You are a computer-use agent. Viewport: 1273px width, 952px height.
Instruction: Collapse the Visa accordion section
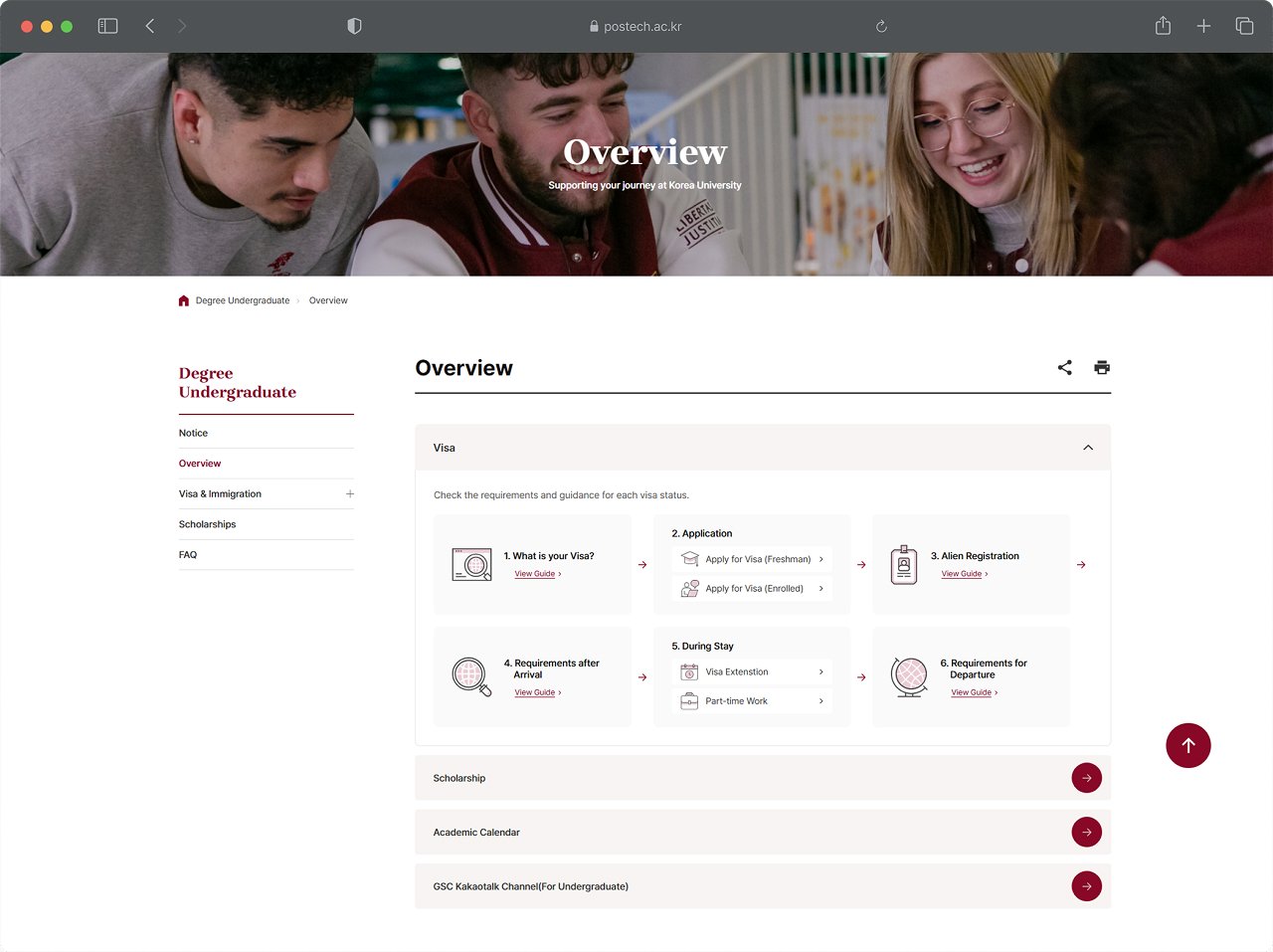pyautogui.click(x=1088, y=448)
